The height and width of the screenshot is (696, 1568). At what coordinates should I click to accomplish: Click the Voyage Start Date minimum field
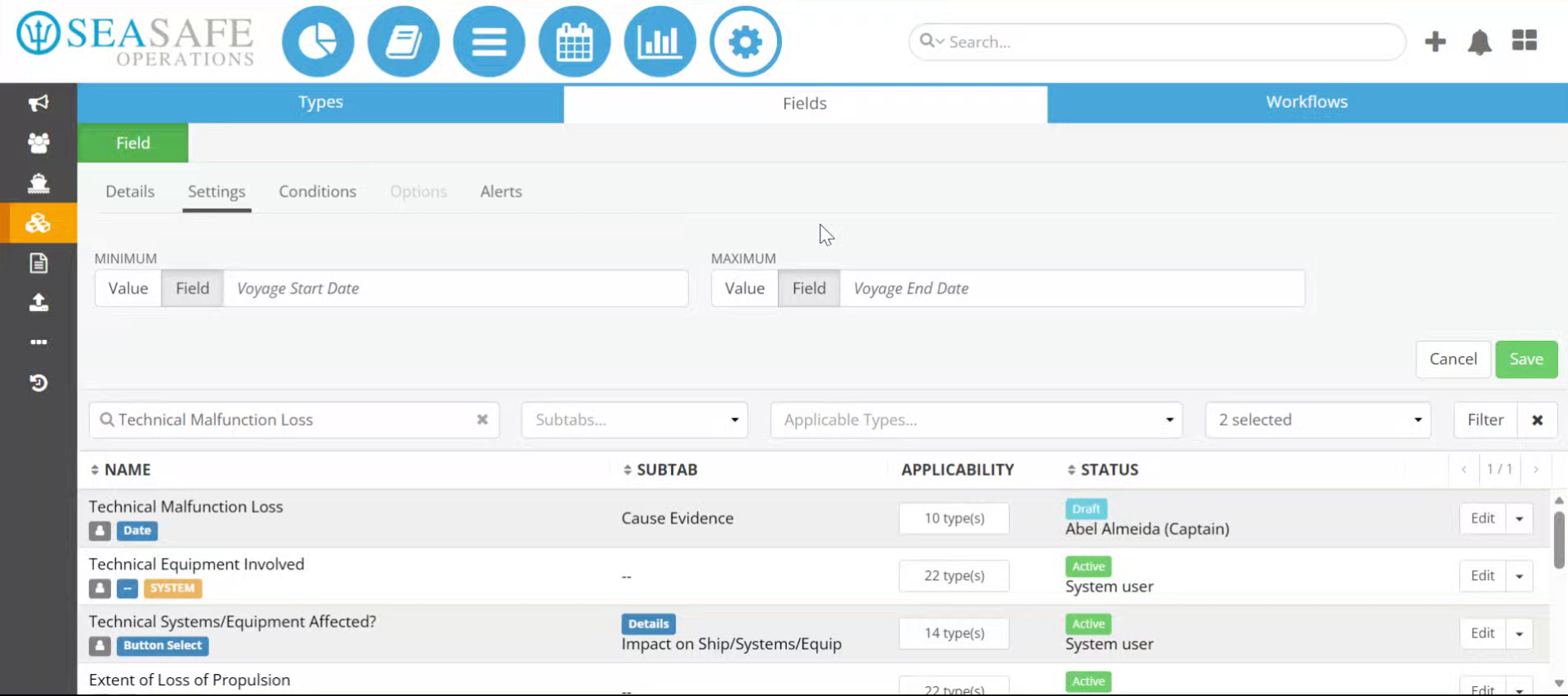(x=456, y=288)
